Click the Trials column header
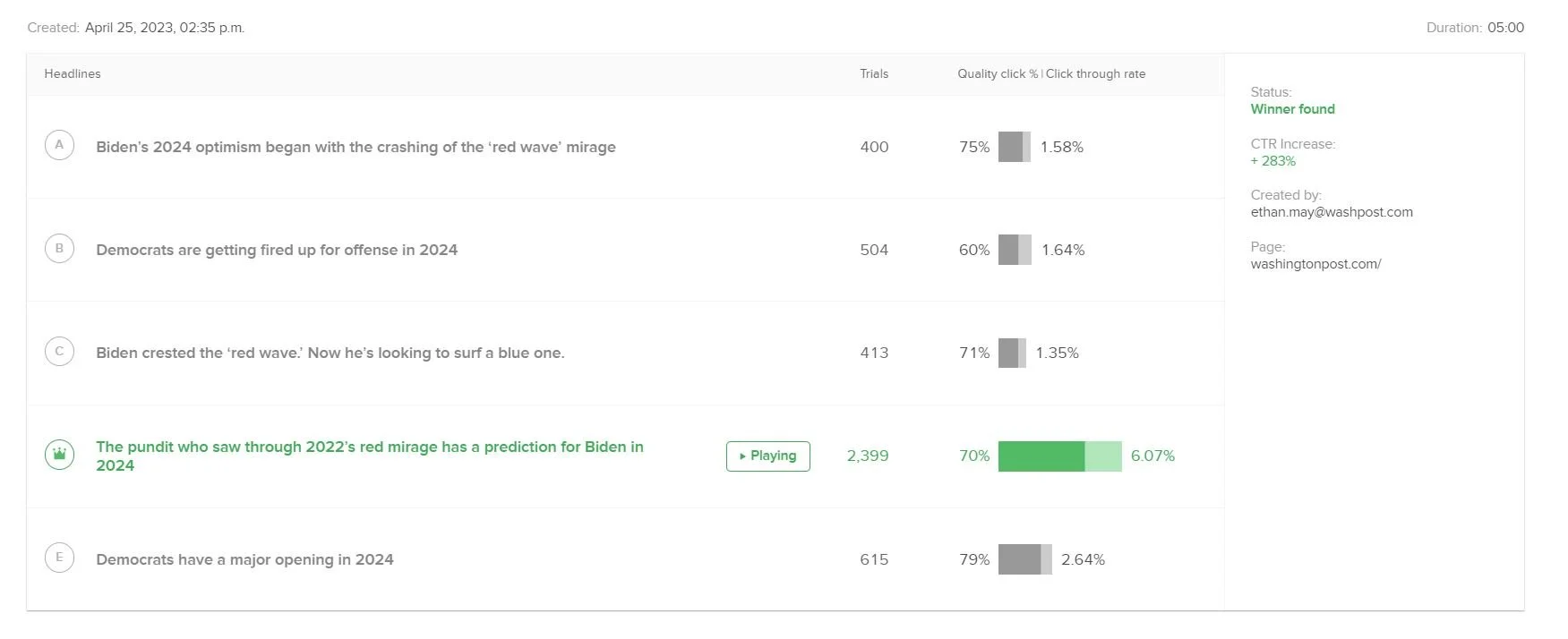 (x=873, y=73)
